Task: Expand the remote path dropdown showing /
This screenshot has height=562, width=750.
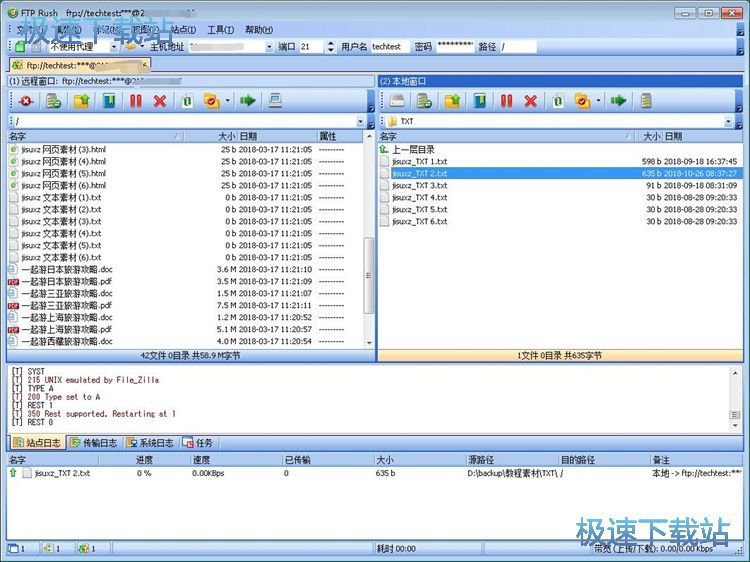Action: coord(361,121)
